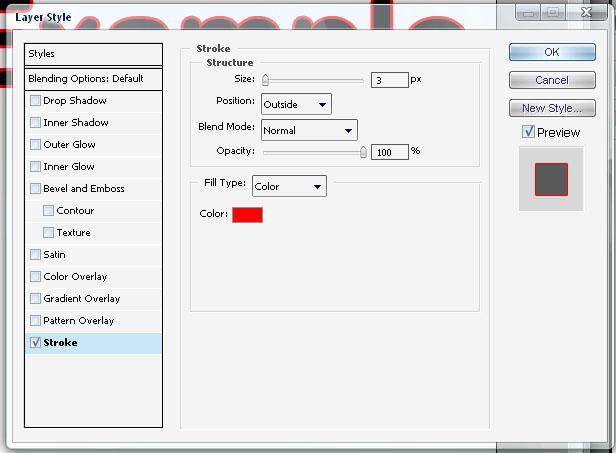Viewport: 616px width, 453px height.
Task: Close the Layer Style dialog window
Action: (x=587, y=13)
